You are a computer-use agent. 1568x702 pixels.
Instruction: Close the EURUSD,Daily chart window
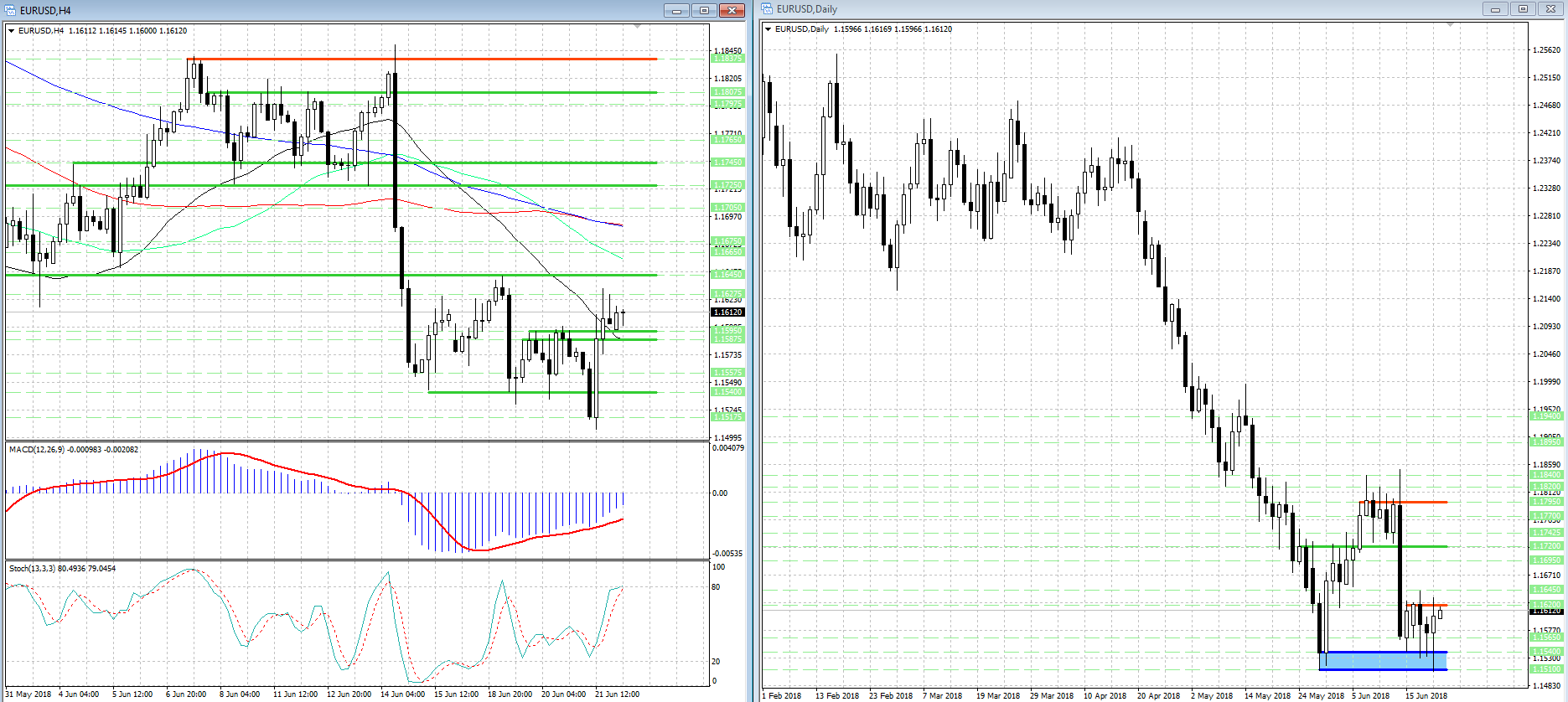pyautogui.click(x=1550, y=9)
